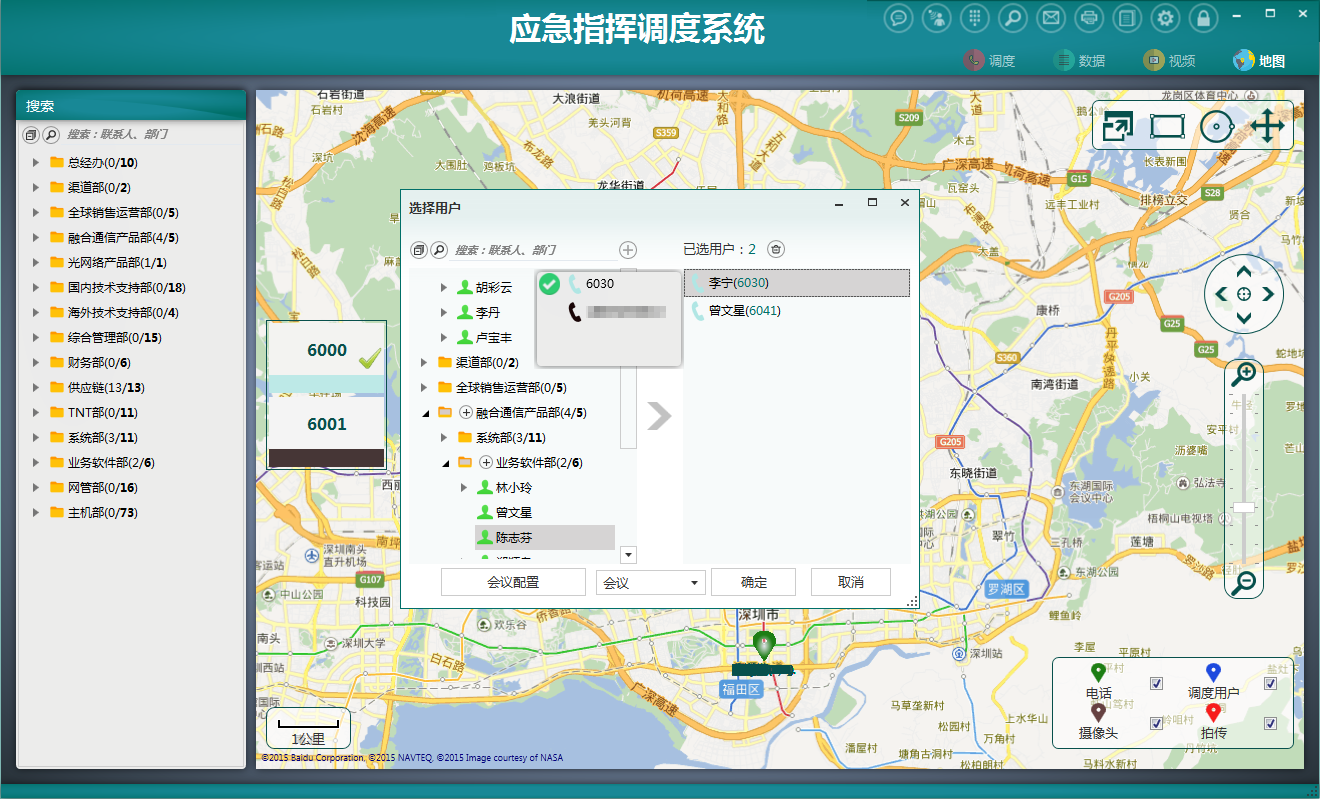The width and height of the screenshot is (1320, 799).
Task: Open the dial pad from top toolbar
Action: [x=976, y=18]
